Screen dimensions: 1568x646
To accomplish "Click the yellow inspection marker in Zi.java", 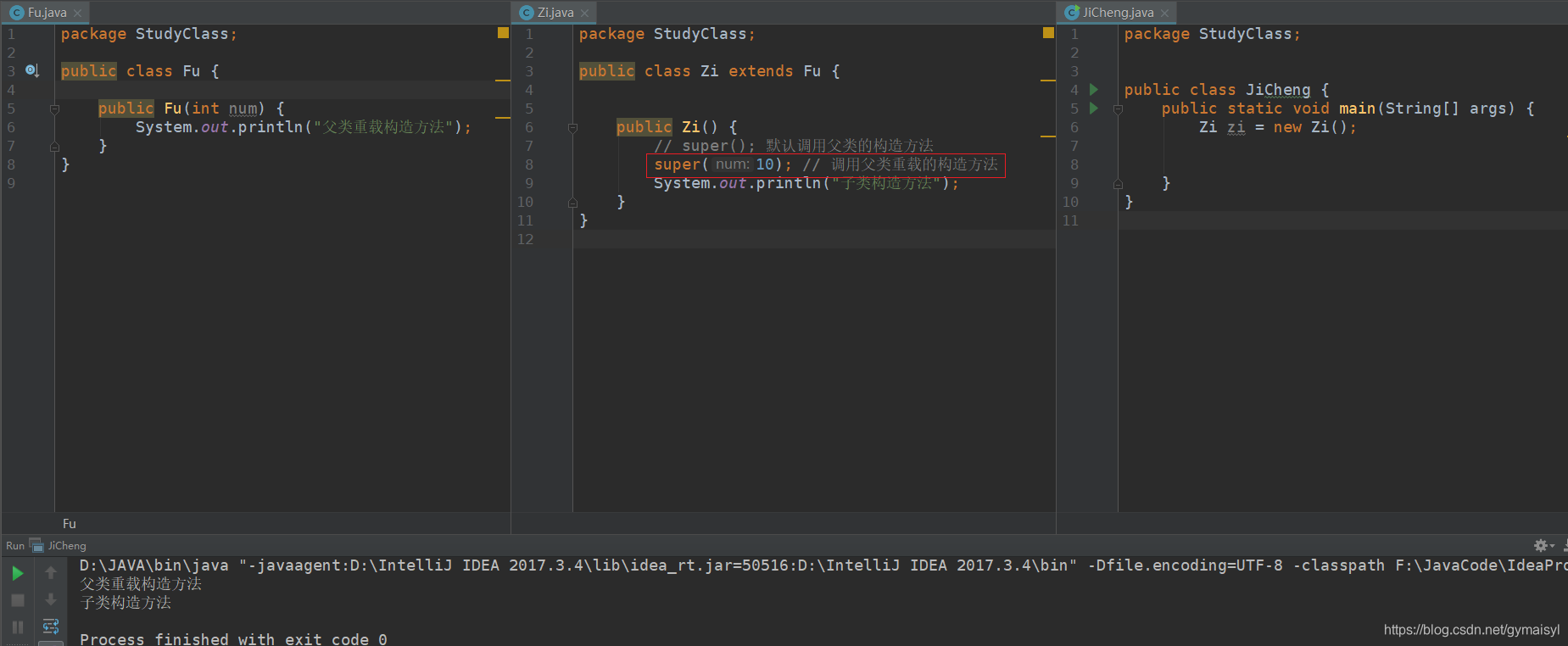I will tap(1048, 32).
